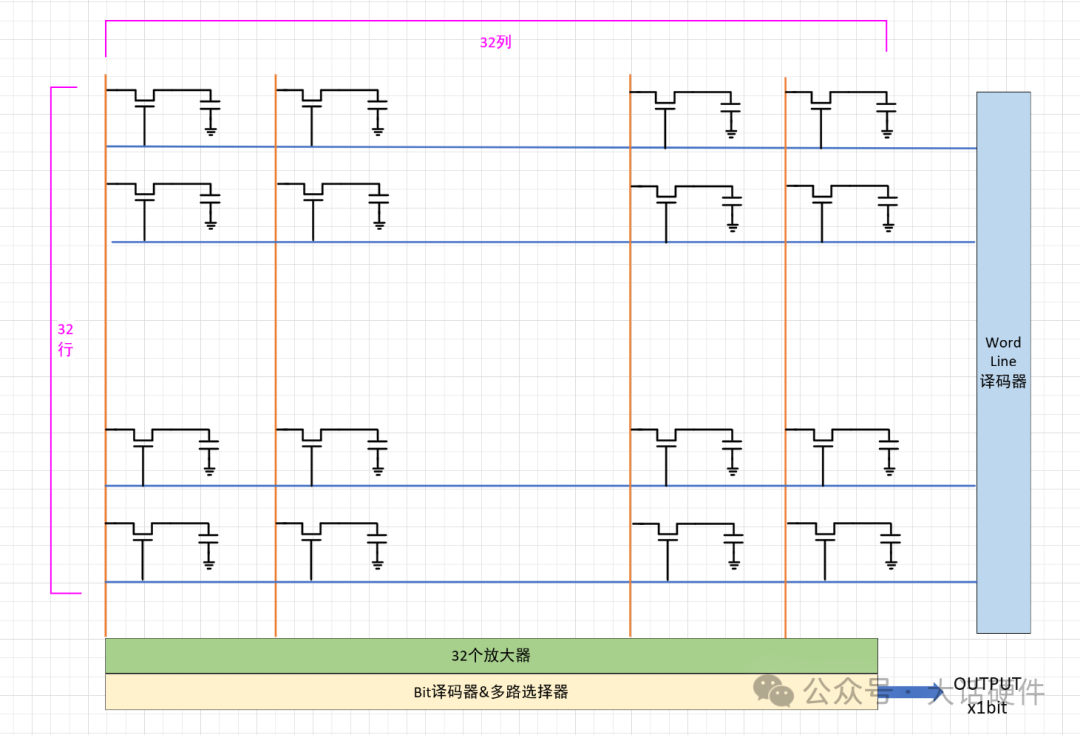The width and height of the screenshot is (1080, 735).
Task: Select the magenta 32列 label
Action: pos(495,43)
